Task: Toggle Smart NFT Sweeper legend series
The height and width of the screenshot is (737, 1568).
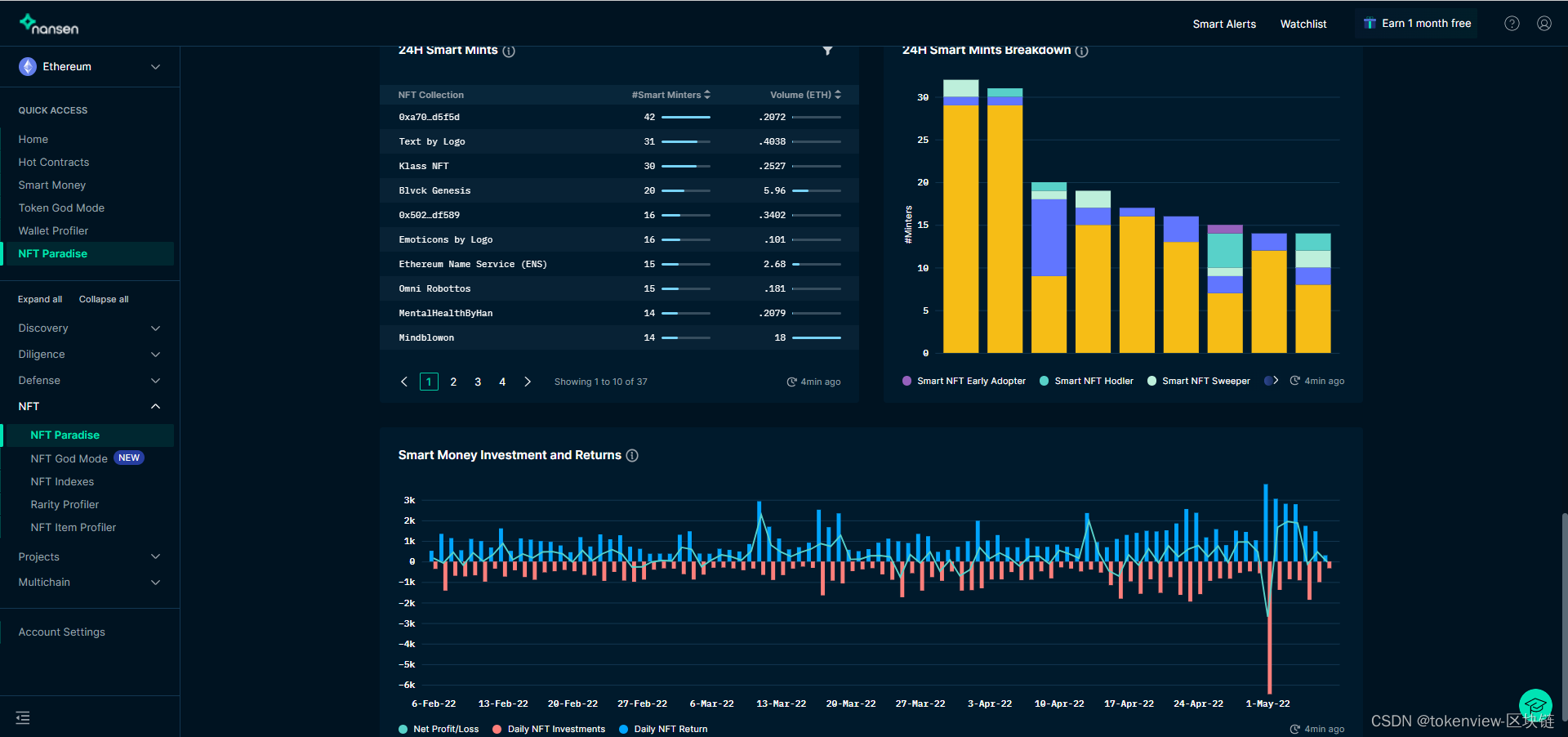Action: click(1199, 381)
